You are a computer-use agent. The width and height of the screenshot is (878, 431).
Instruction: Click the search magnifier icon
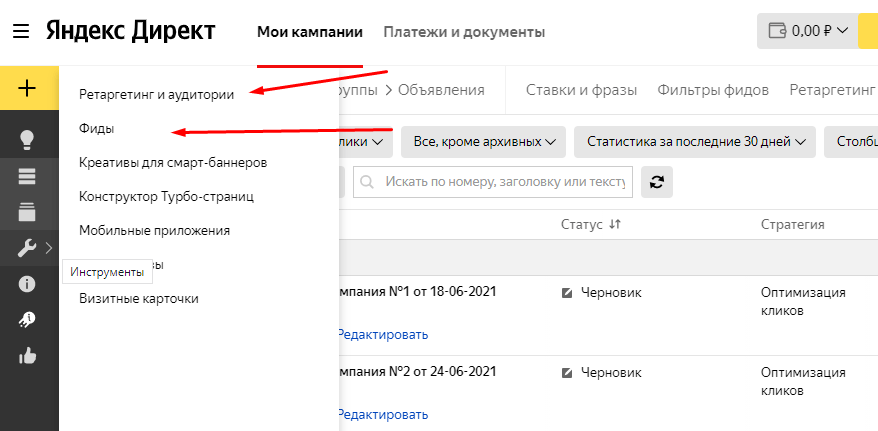367,182
